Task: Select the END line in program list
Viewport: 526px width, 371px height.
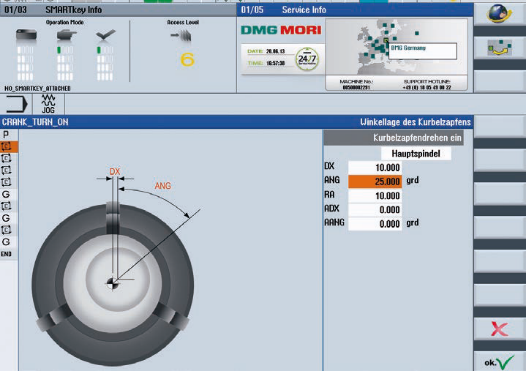Action: [x=6, y=254]
